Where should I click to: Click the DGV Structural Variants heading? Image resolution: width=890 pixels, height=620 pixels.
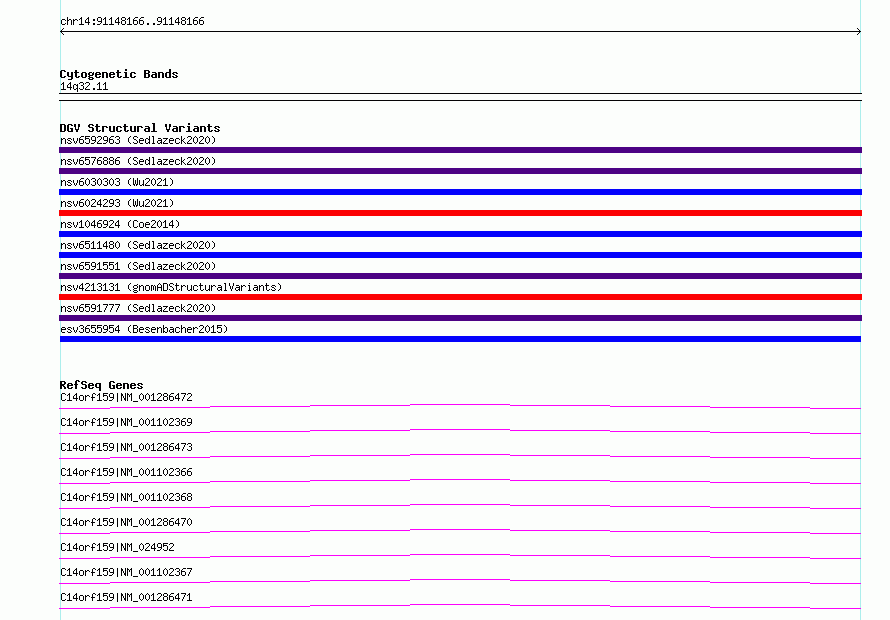click(140, 128)
